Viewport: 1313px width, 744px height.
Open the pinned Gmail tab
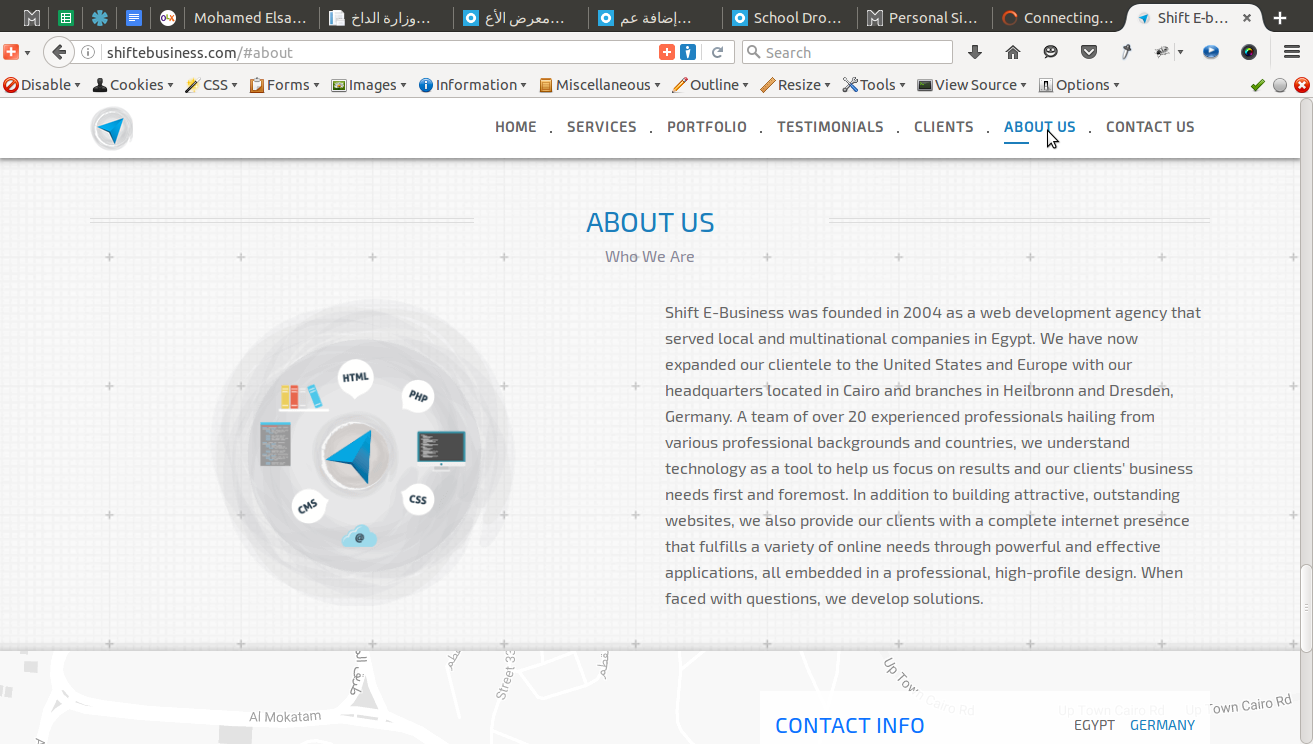[32, 18]
